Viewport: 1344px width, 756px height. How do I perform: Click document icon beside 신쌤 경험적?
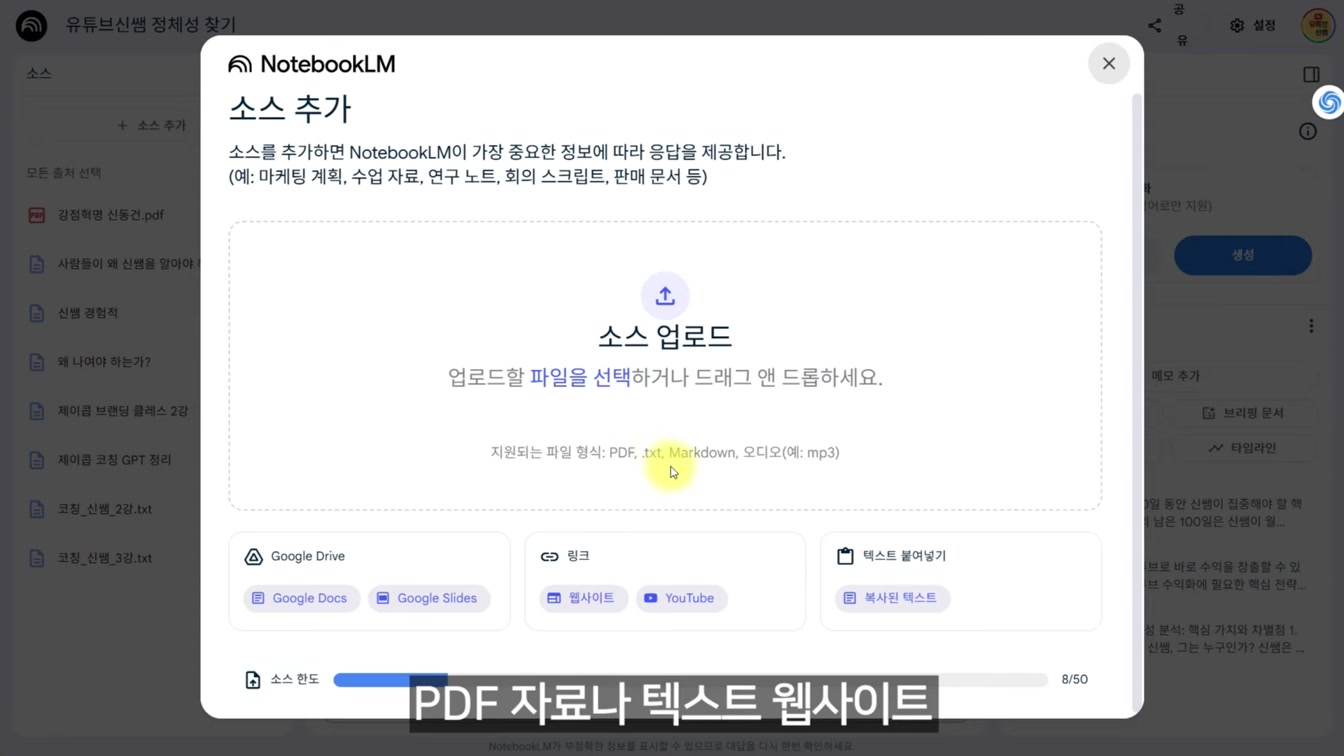[x=37, y=313]
